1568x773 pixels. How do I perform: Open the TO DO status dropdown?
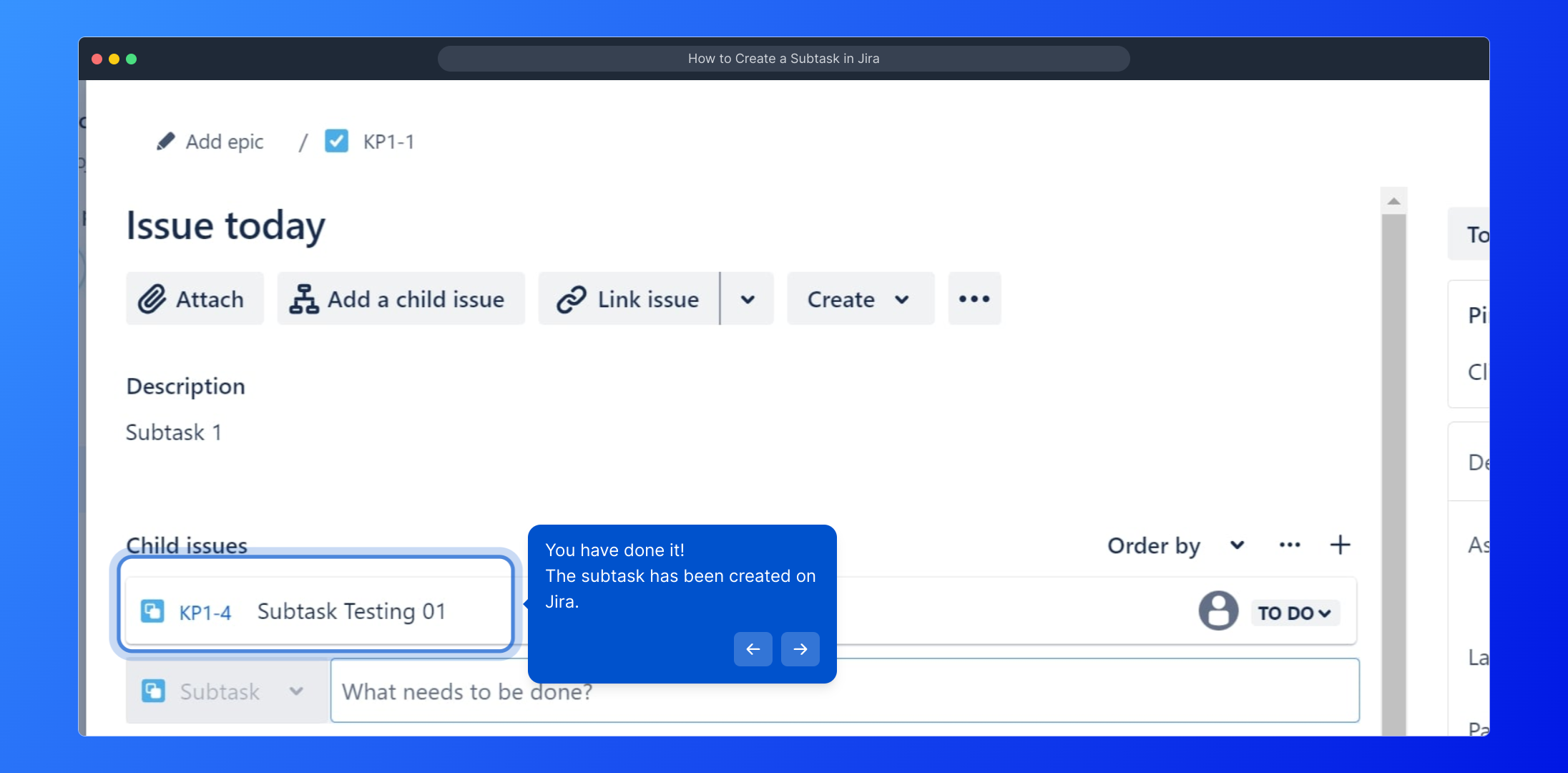point(1295,613)
